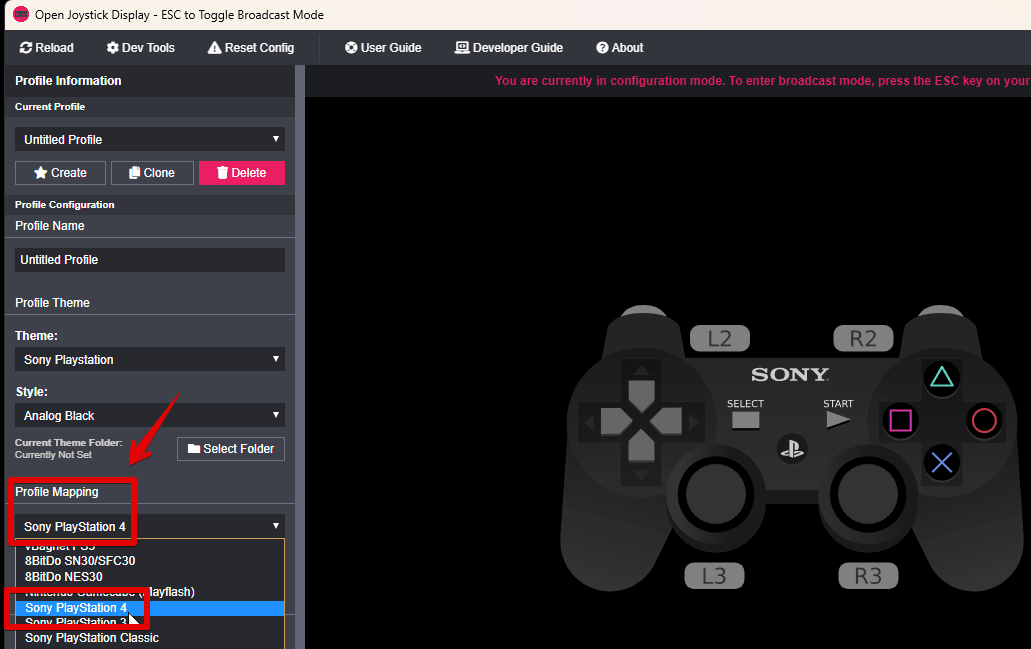Image resolution: width=1031 pixels, height=649 pixels.
Task: Open the Style dropdown showing Analog Black
Action: tap(150, 416)
